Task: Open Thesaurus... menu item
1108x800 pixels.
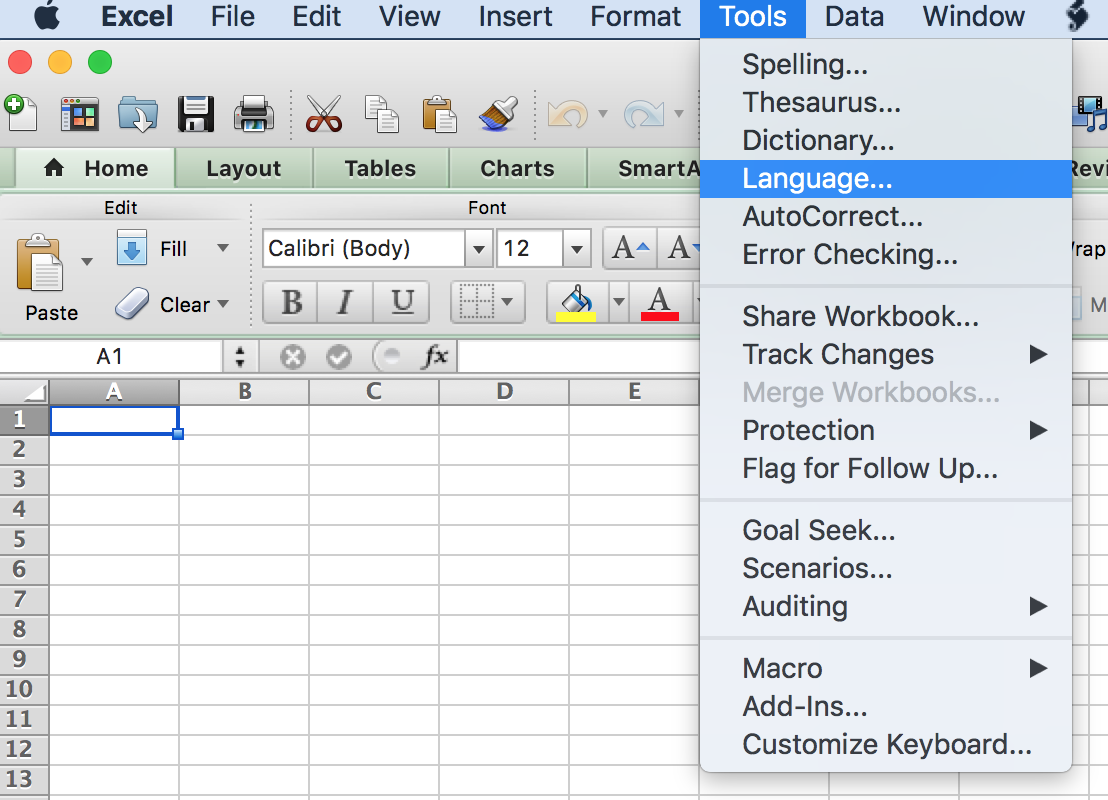Action: point(885,102)
